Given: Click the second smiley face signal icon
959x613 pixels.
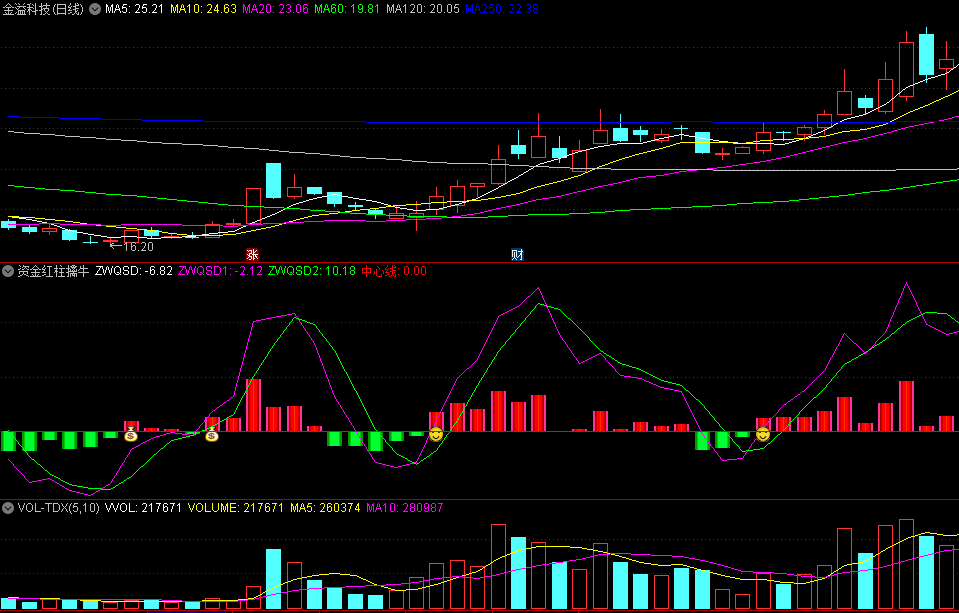Looking at the screenshot, I should (763, 435).
